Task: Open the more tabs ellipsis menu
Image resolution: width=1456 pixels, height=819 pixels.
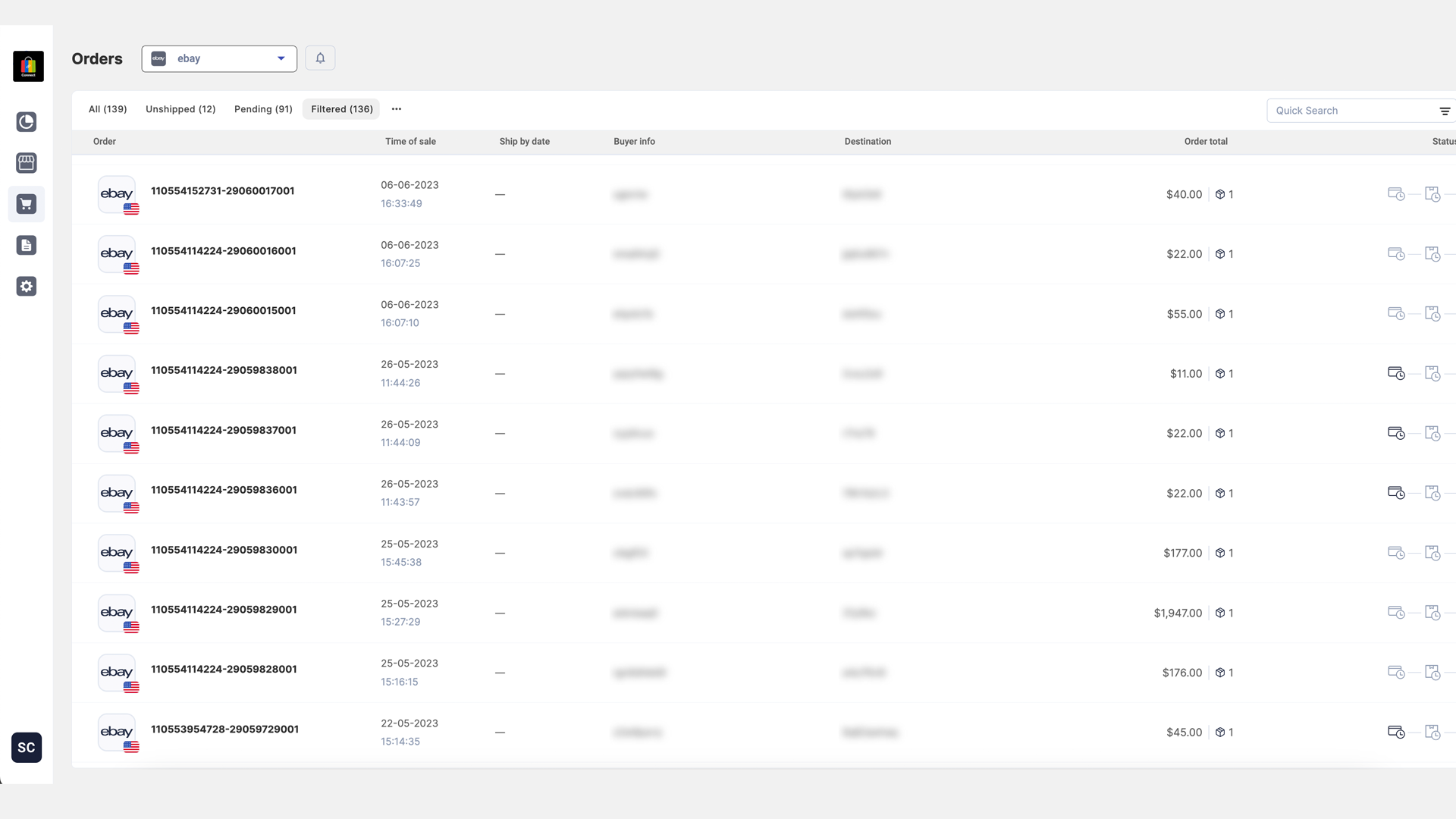Action: [x=397, y=109]
